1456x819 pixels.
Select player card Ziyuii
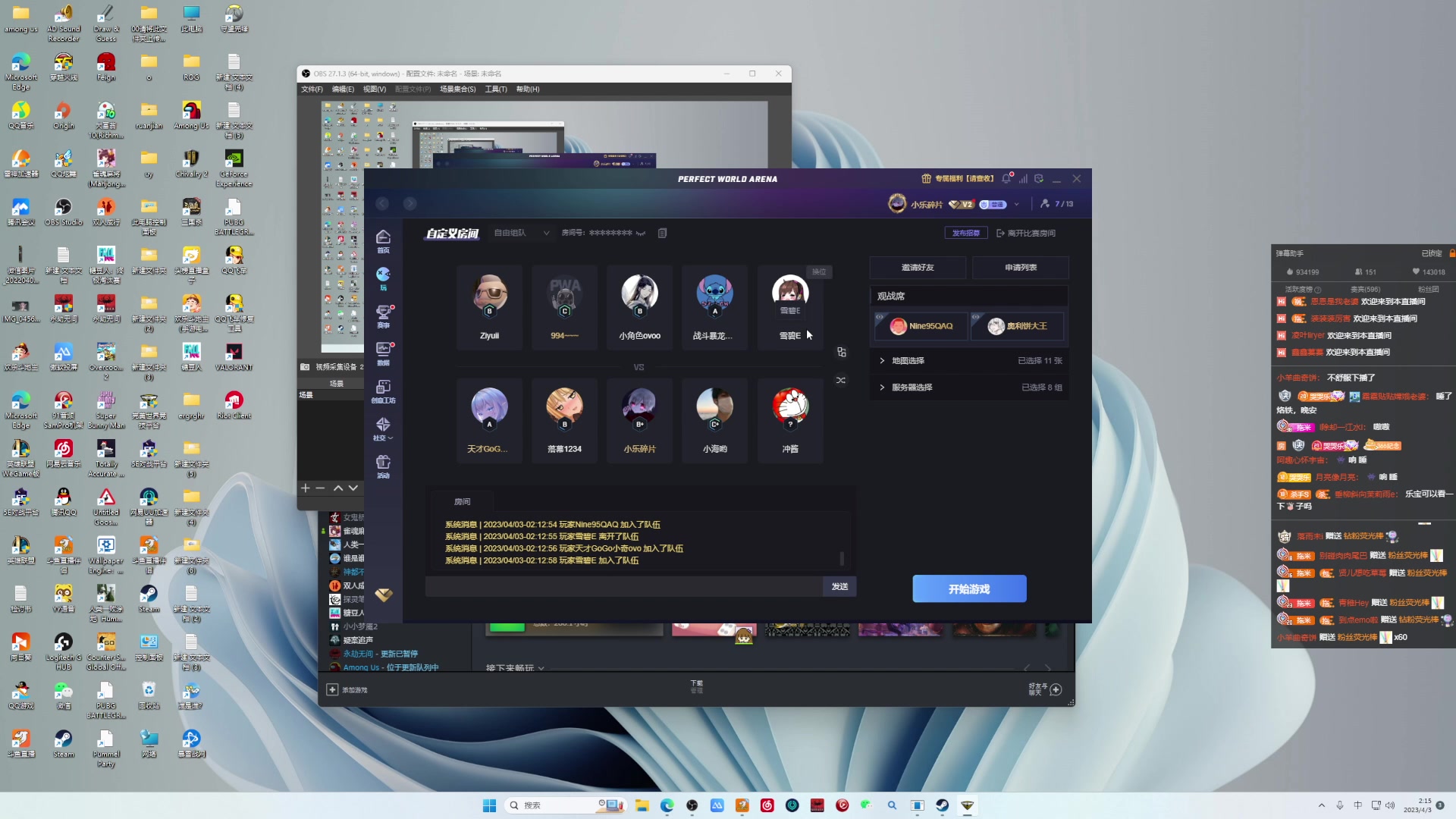(489, 307)
